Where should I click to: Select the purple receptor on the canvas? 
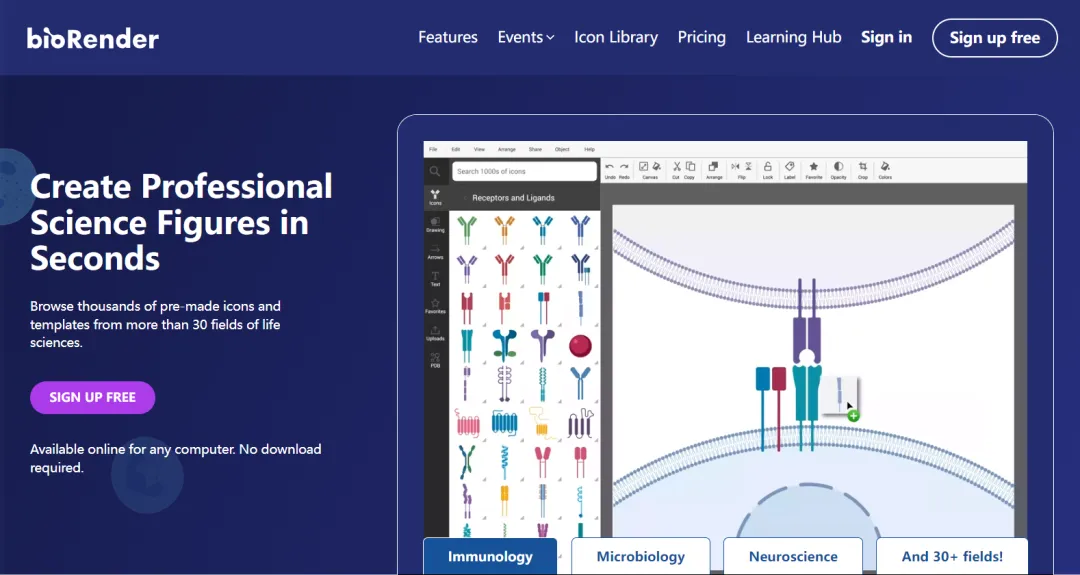point(806,320)
